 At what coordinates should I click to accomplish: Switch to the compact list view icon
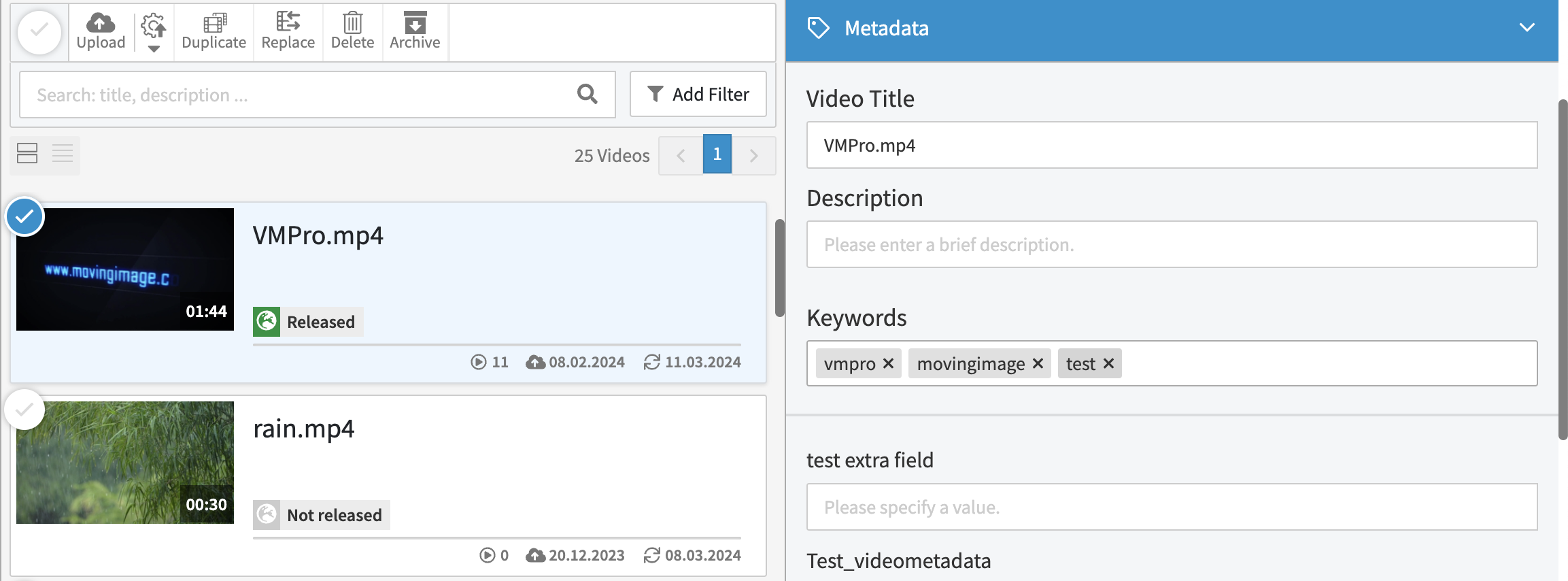click(63, 154)
